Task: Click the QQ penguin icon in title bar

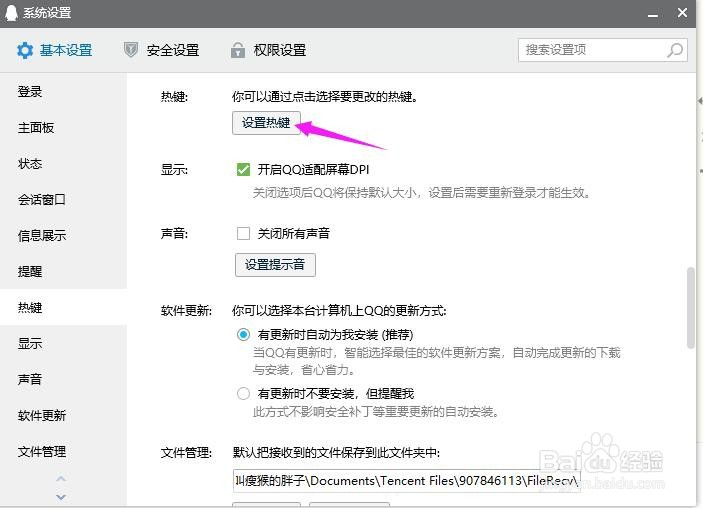Action: [x=11, y=13]
